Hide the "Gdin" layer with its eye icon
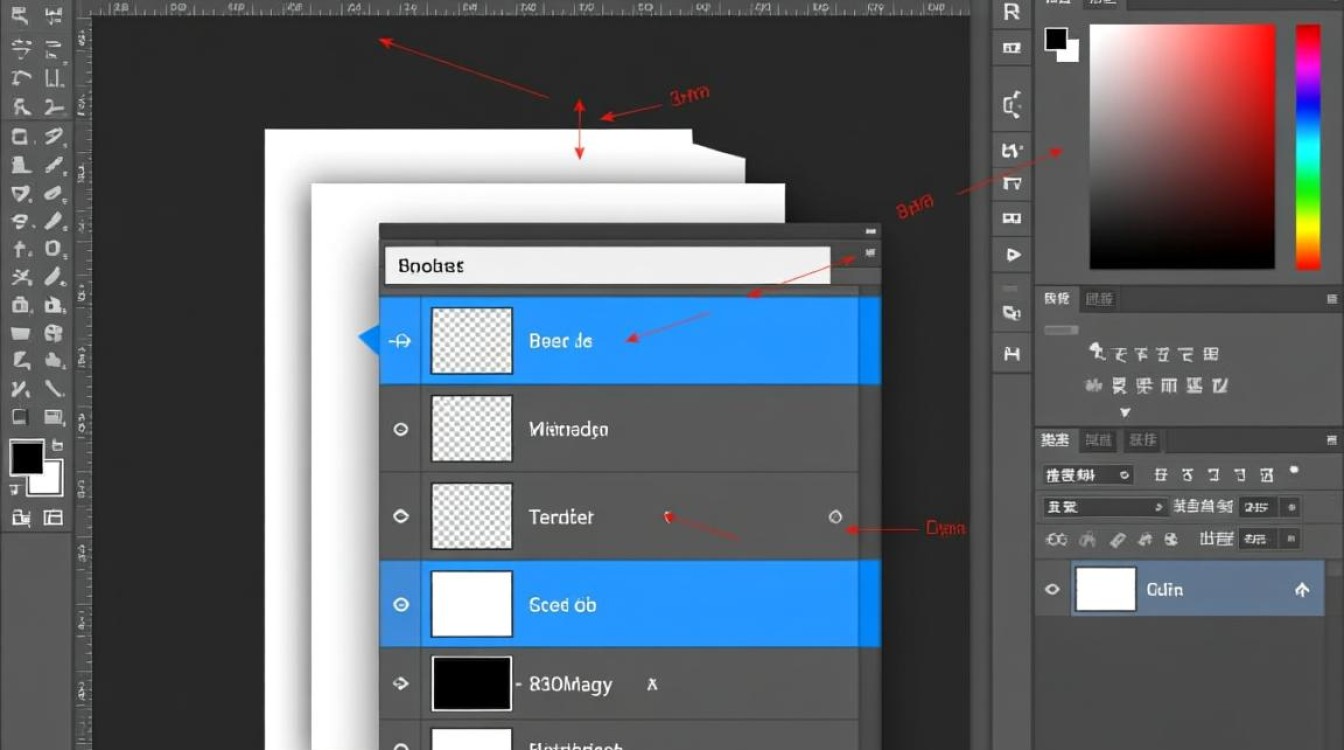Viewport: 1344px width, 750px height. tap(1052, 589)
